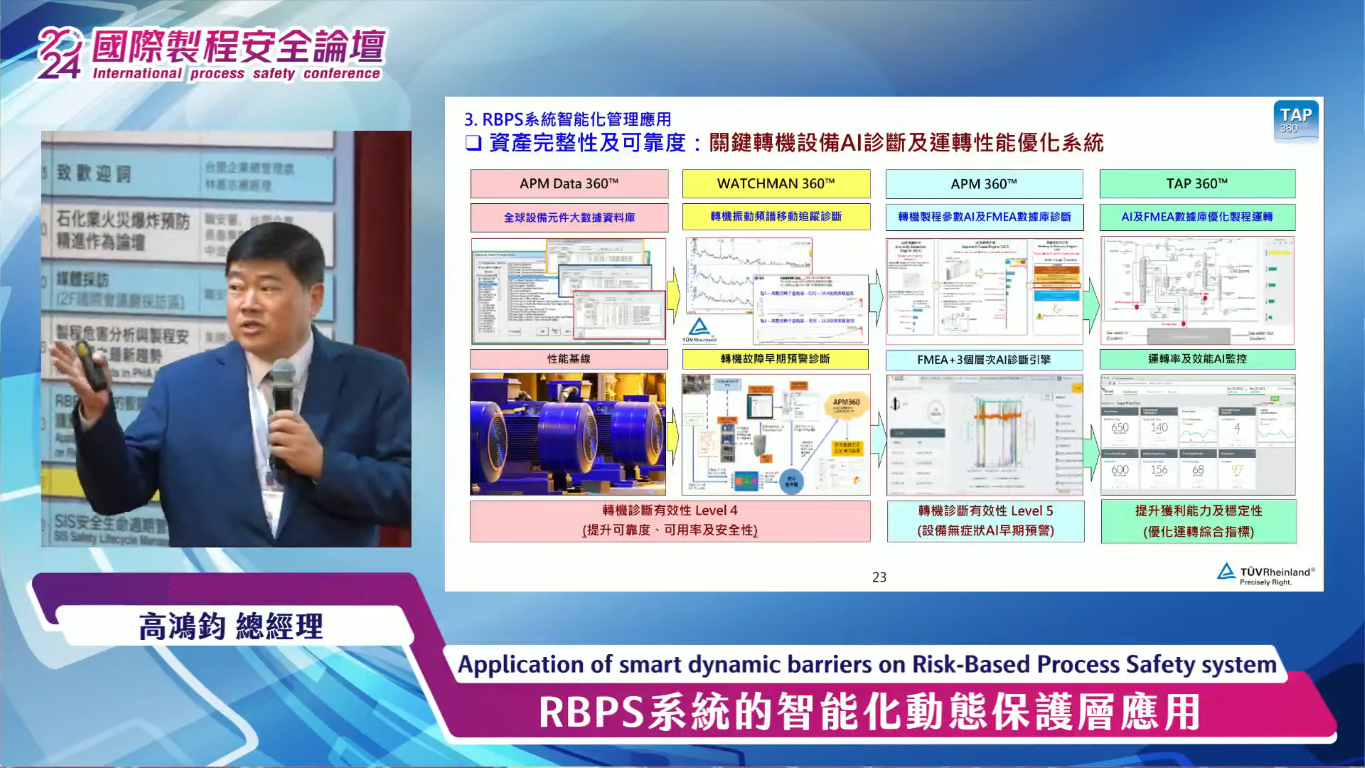Click slide page number 23
Image resolution: width=1365 pixels, height=768 pixels.
click(x=880, y=577)
